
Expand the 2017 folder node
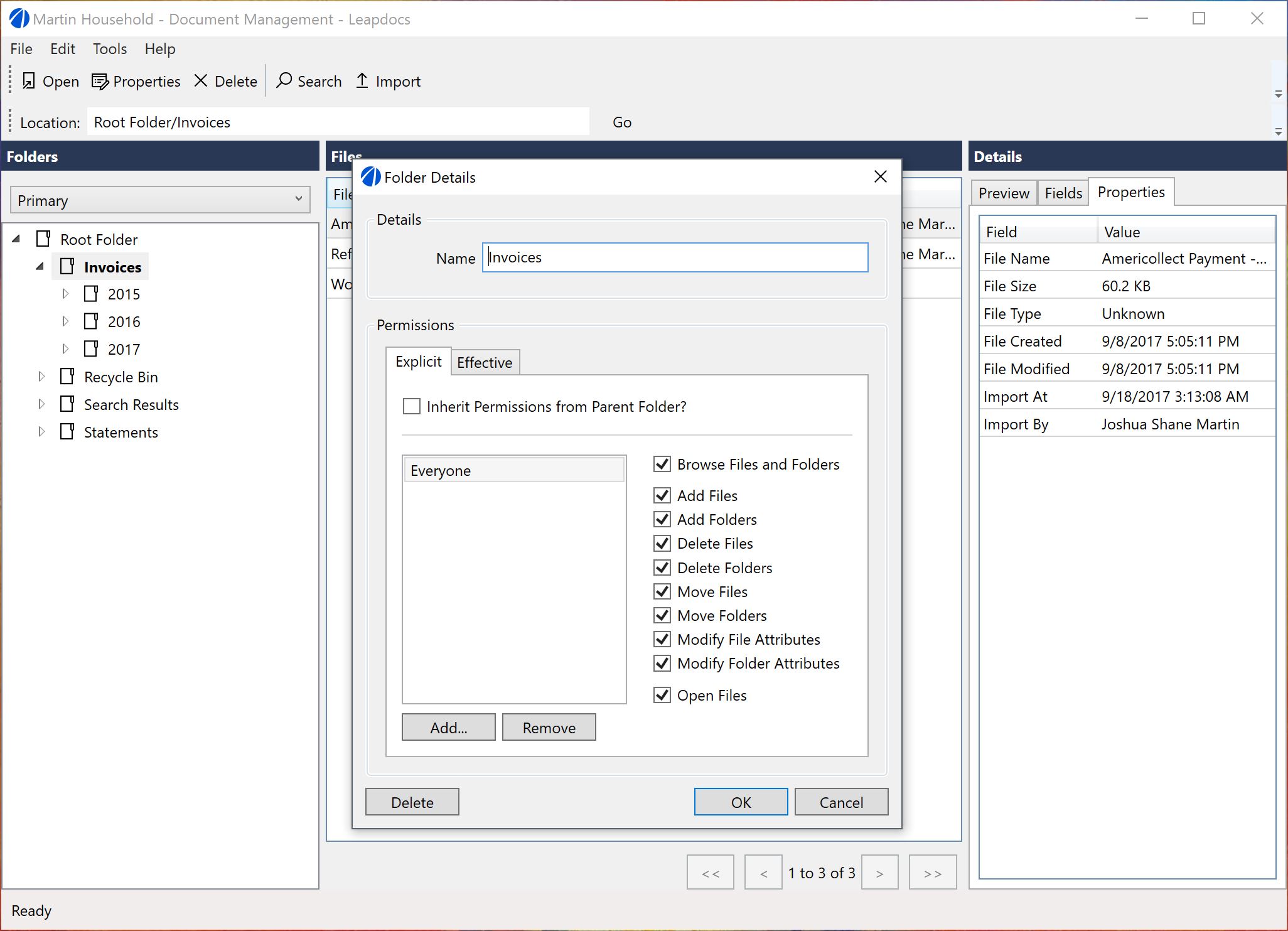(x=65, y=349)
